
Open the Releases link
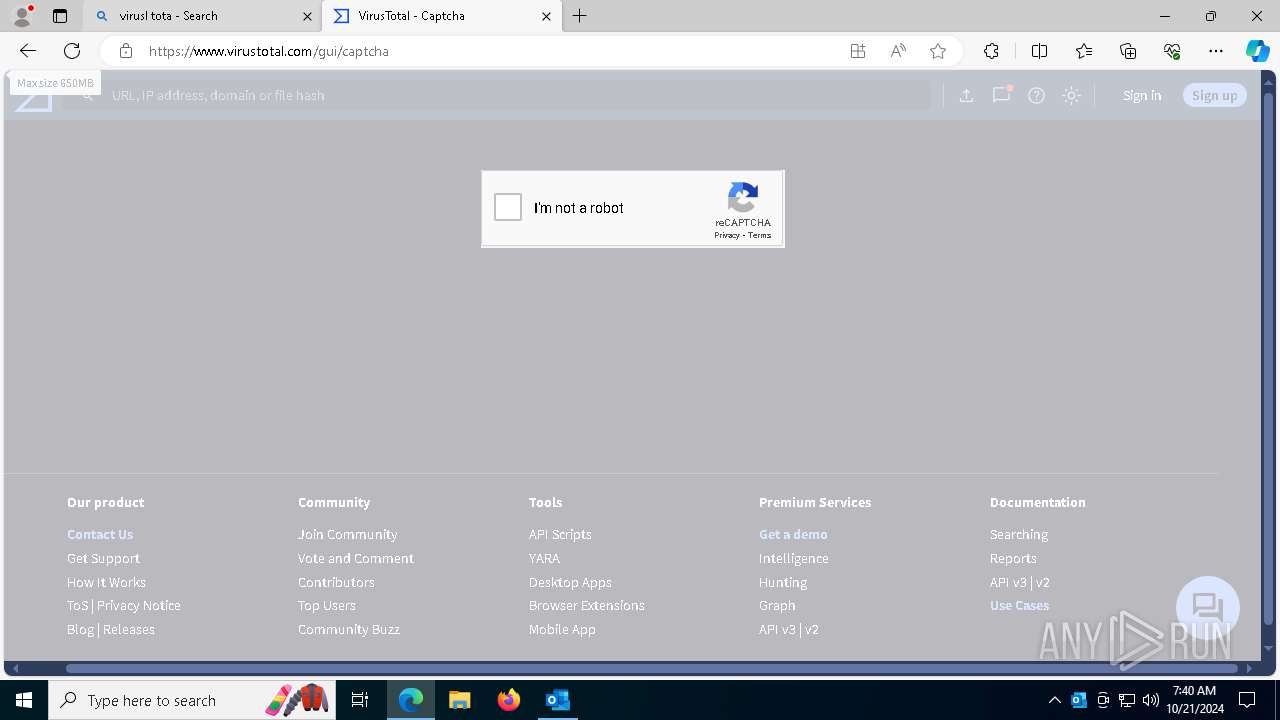click(129, 629)
